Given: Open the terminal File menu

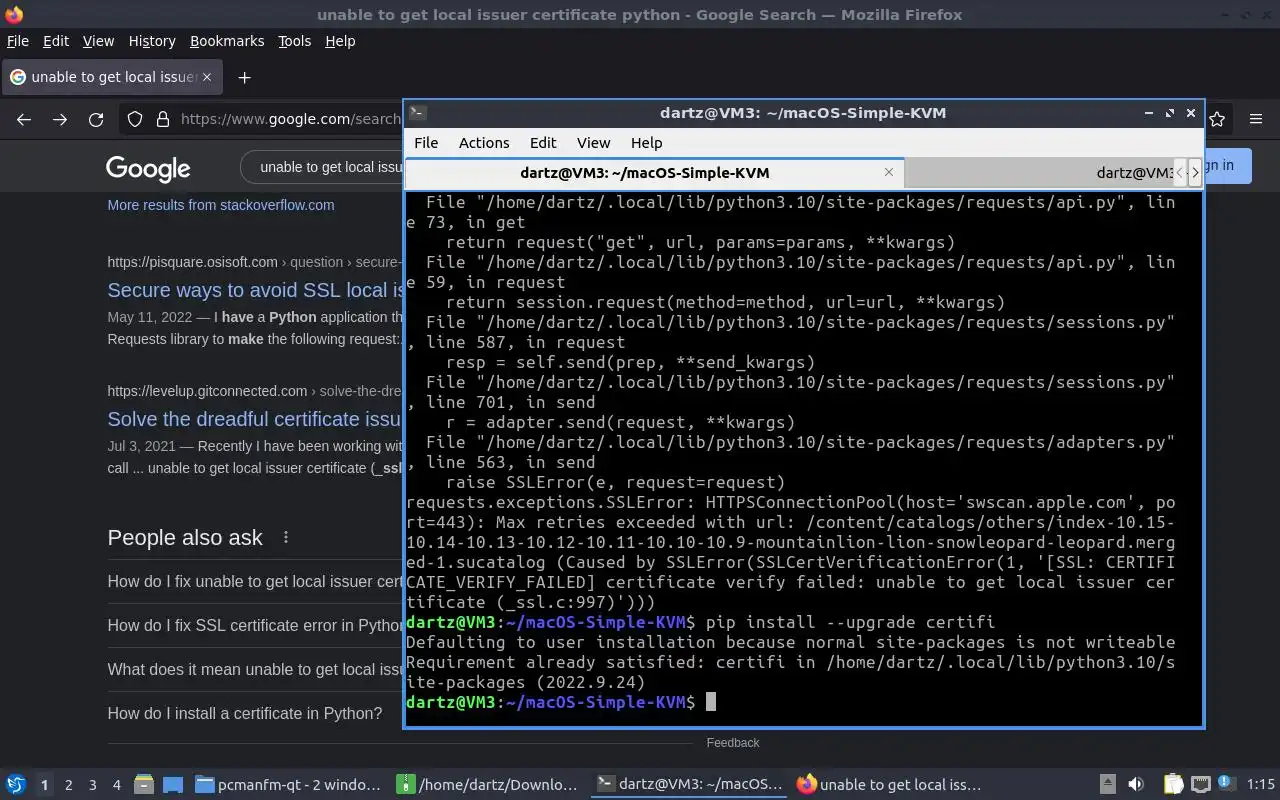Looking at the screenshot, I should coord(426,143).
